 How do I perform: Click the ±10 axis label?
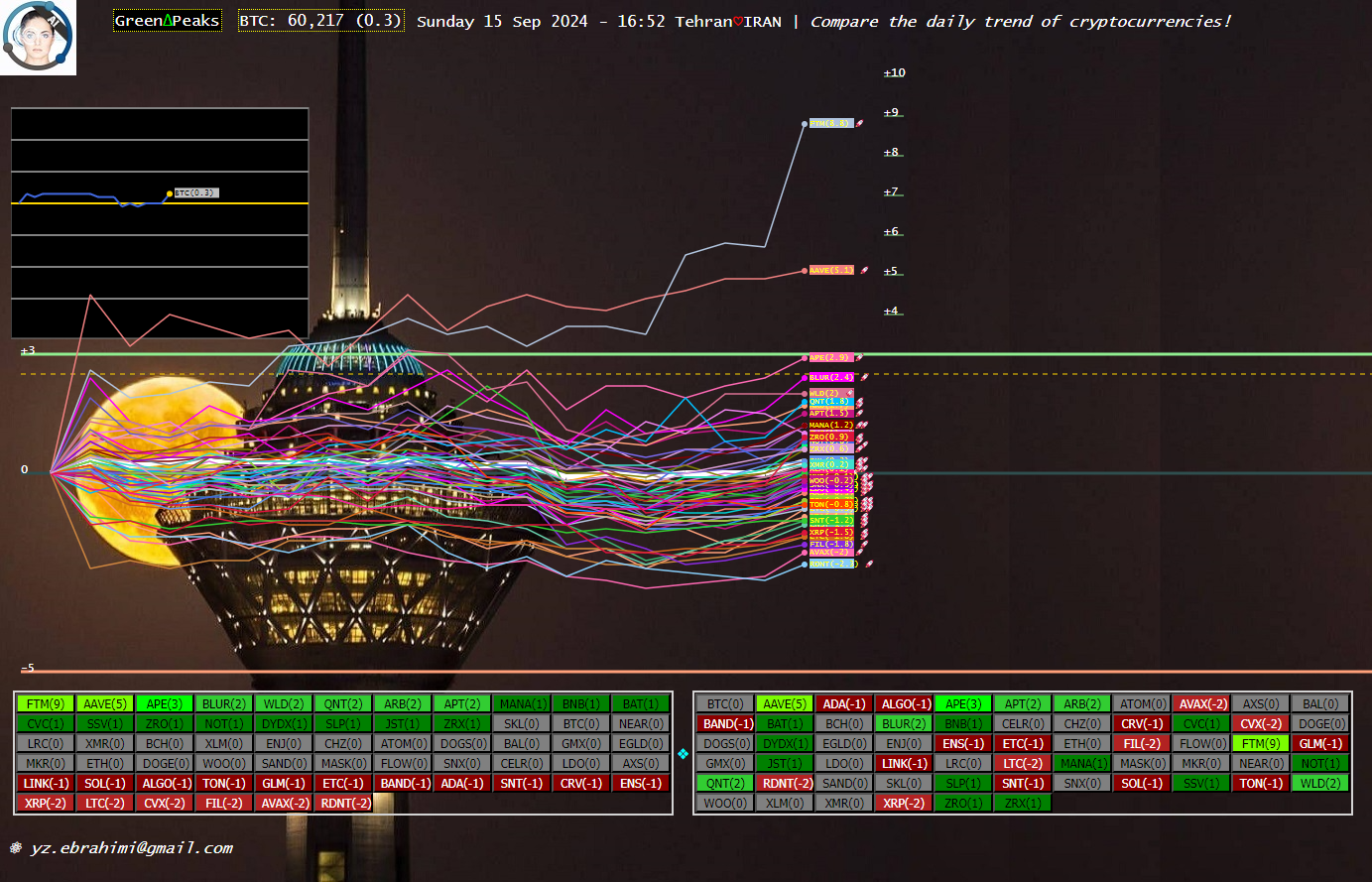point(895,72)
